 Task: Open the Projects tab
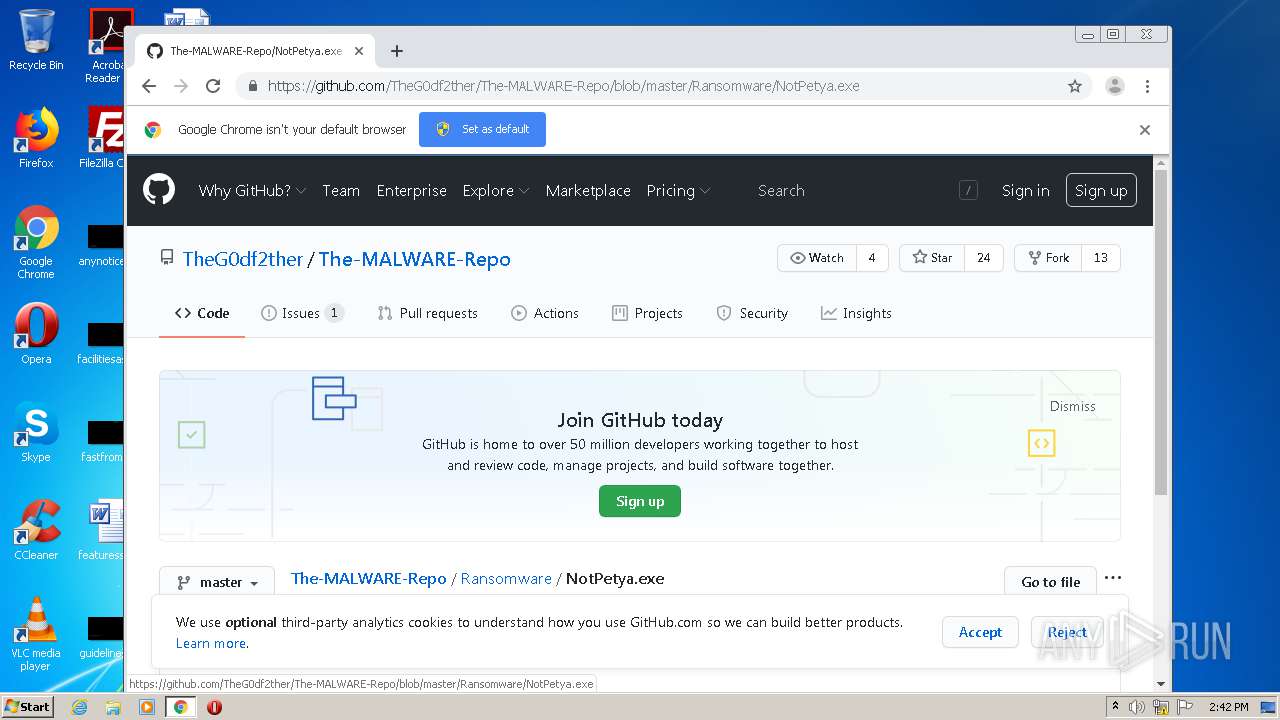648,313
